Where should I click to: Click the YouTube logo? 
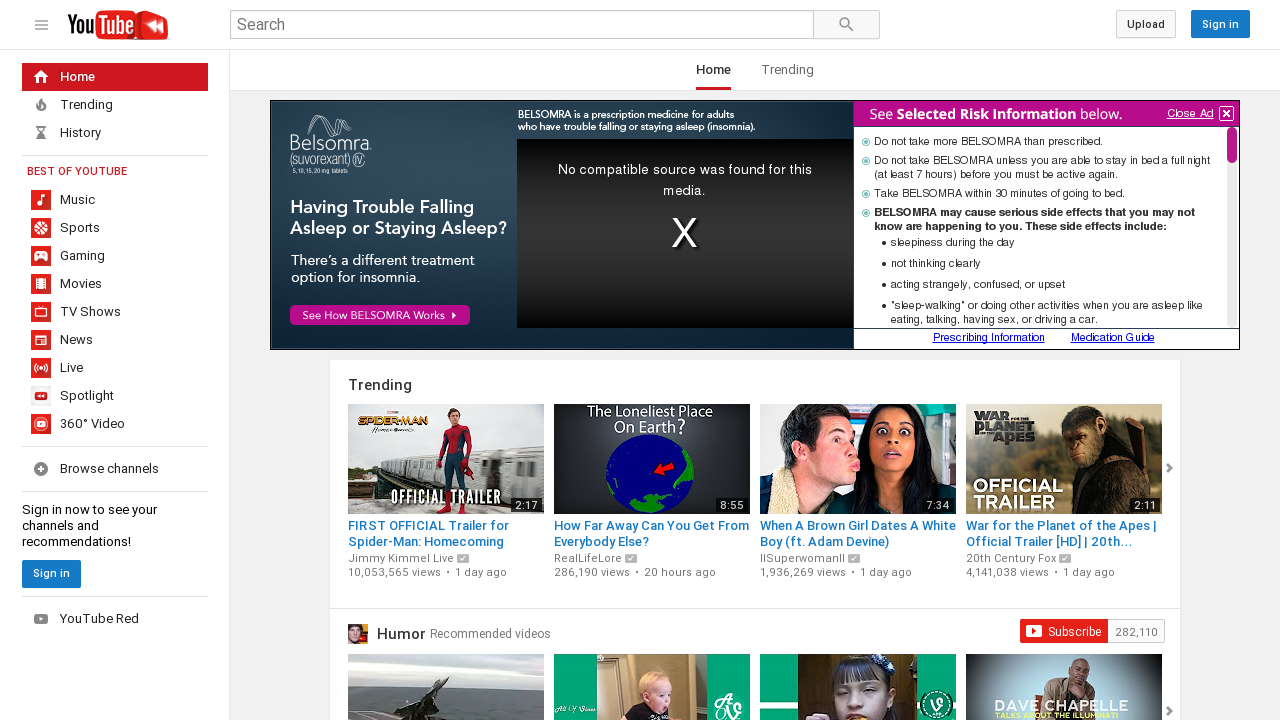[x=118, y=25]
